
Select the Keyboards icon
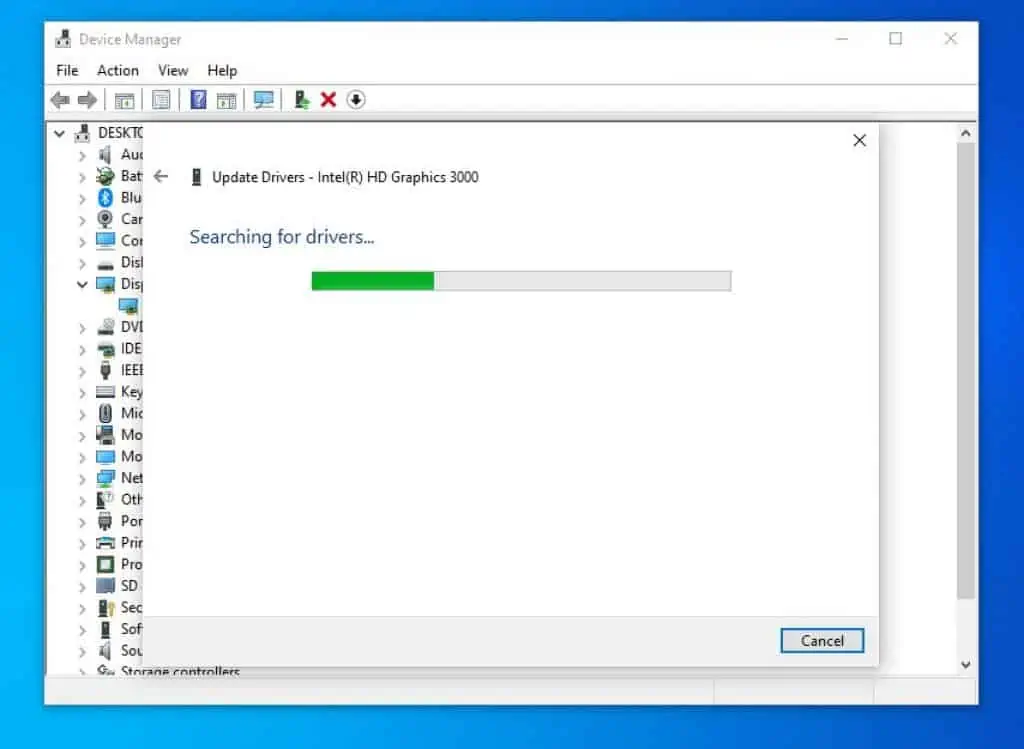105,392
